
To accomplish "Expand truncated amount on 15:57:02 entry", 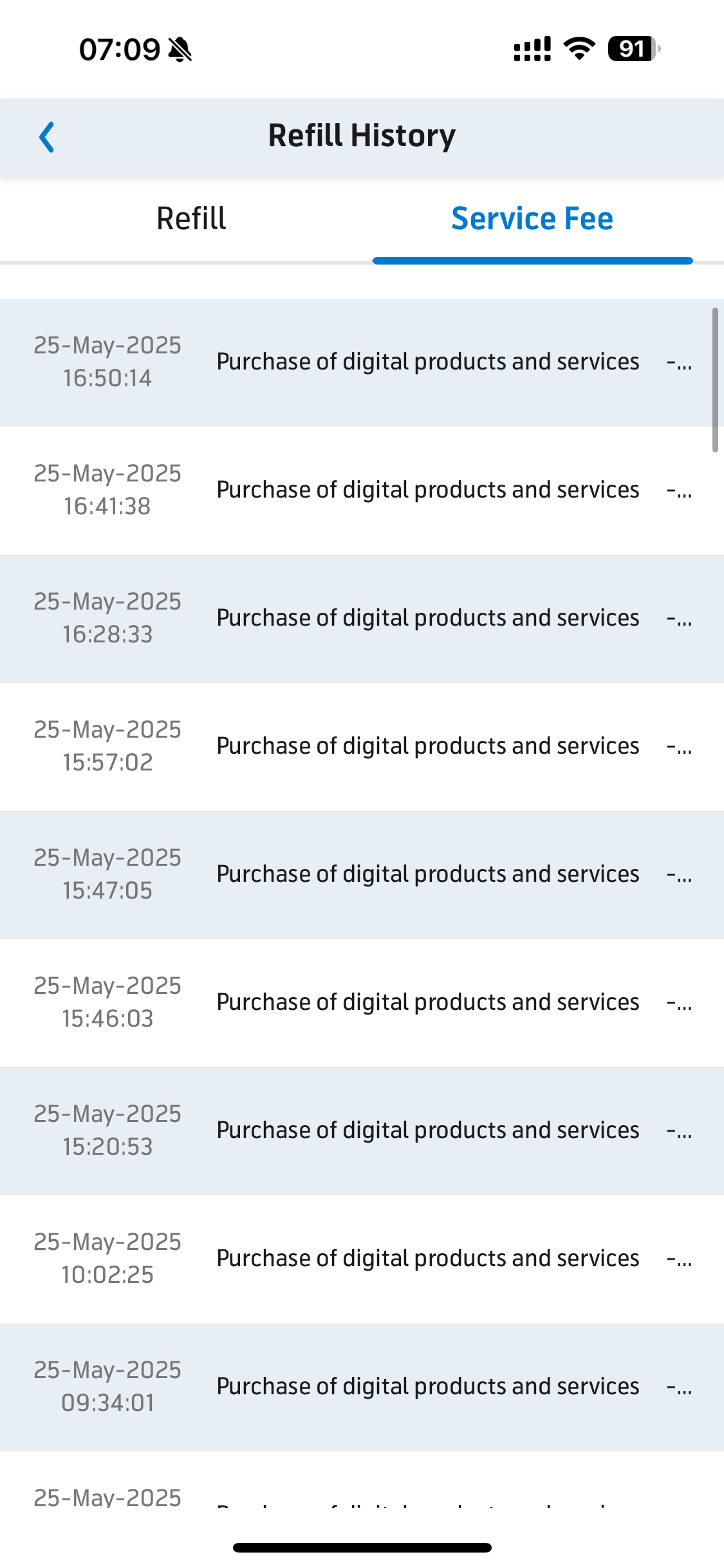I will 679,747.
